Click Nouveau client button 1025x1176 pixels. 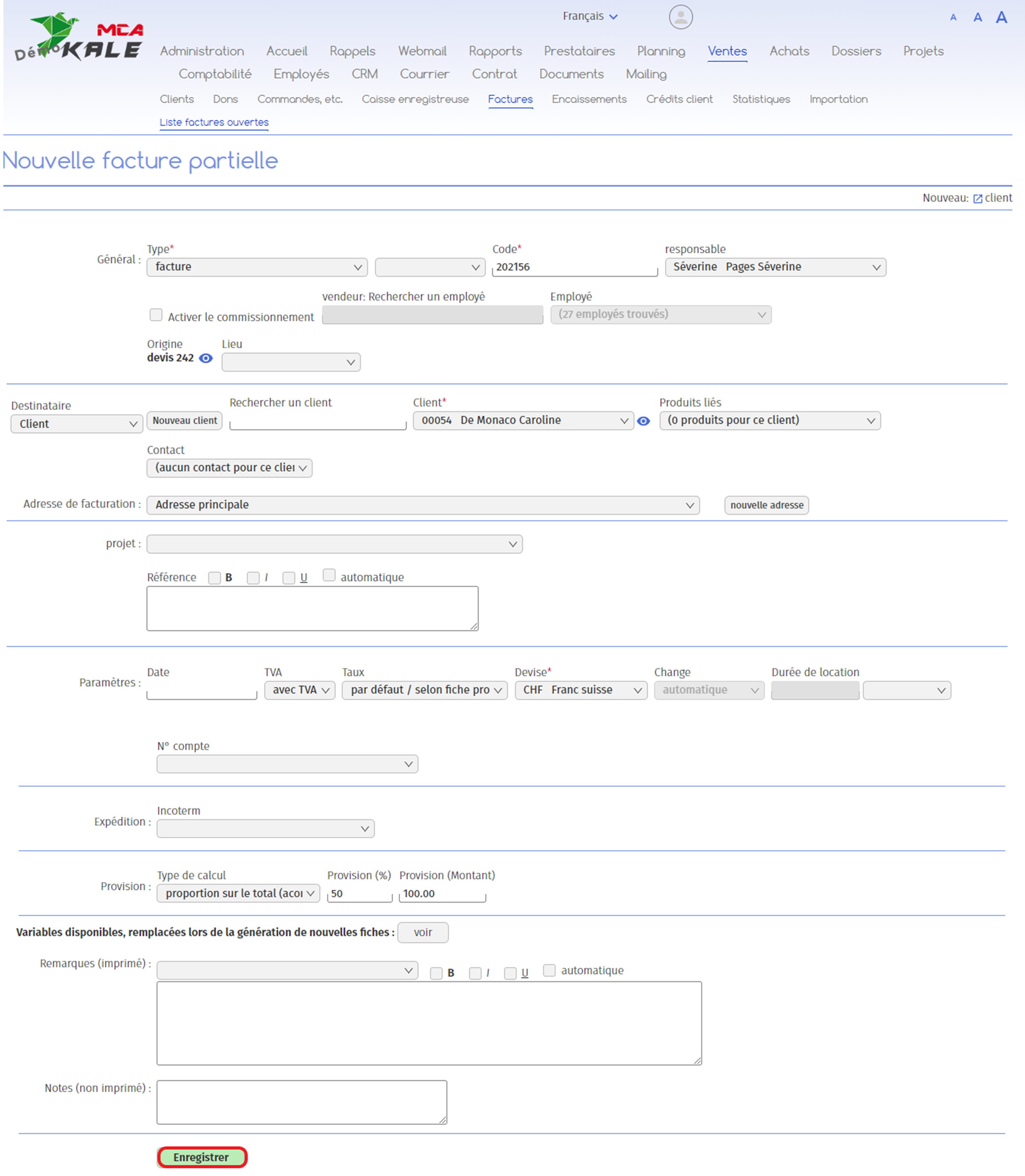pos(185,421)
